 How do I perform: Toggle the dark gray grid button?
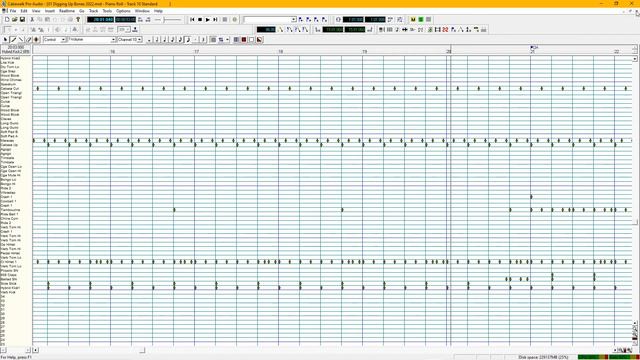pos(236,40)
